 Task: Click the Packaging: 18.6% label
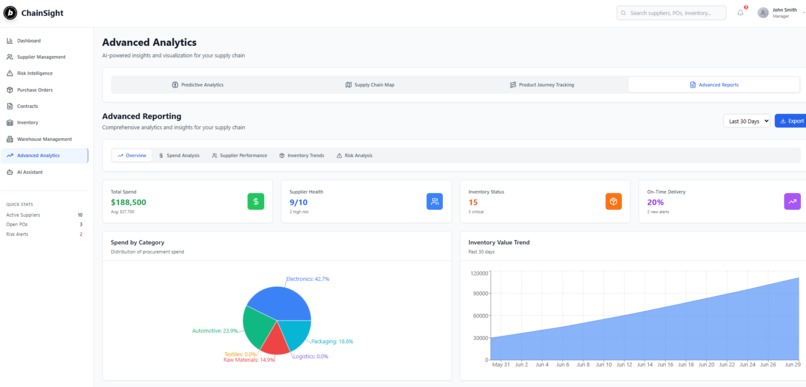(332, 341)
